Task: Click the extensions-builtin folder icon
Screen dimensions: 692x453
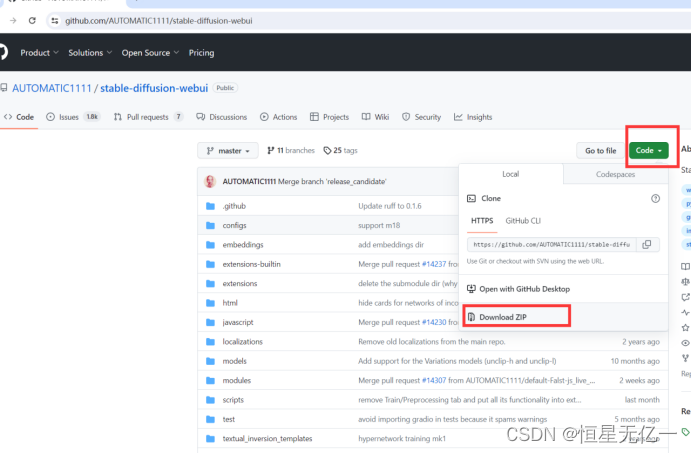Action: pyautogui.click(x=211, y=264)
